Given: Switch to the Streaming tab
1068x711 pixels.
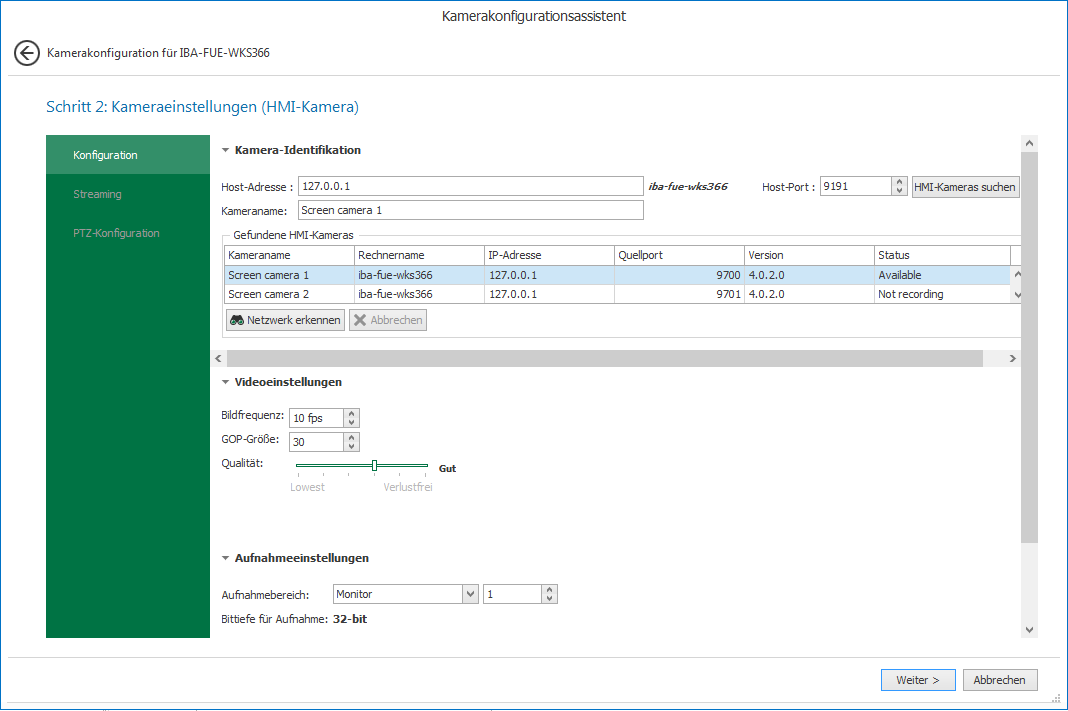Looking at the screenshot, I should click(x=97, y=194).
